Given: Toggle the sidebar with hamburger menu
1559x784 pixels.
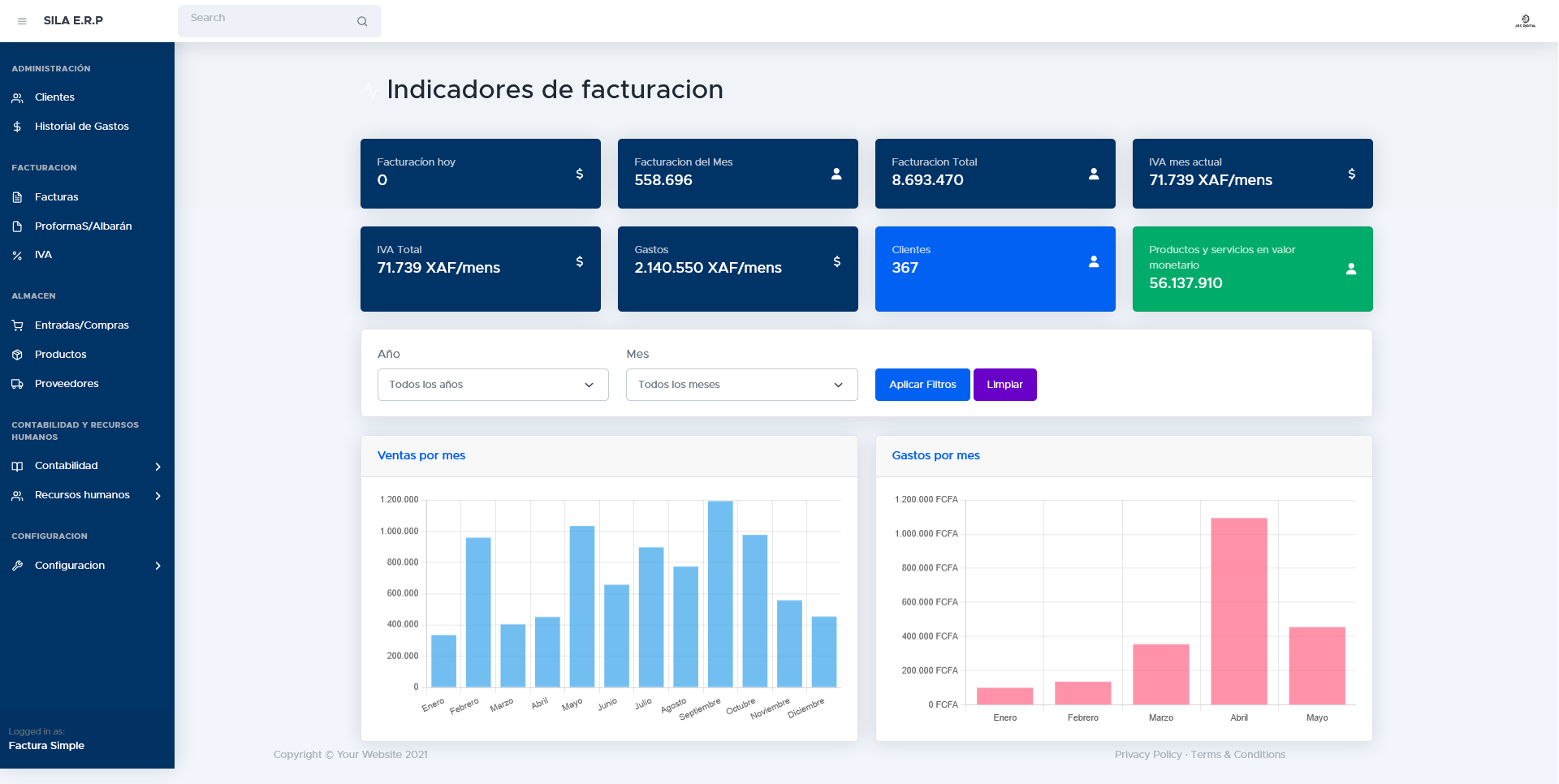Looking at the screenshot, I should coord(22,21).
